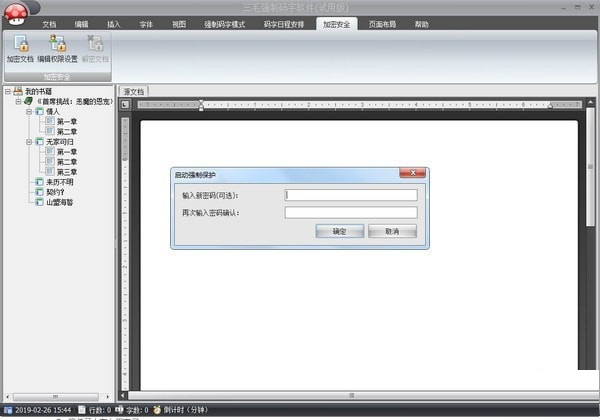Select the 来历不明 tree item
This screenshot has width=600, height=420.
click(x=60, y=182)
